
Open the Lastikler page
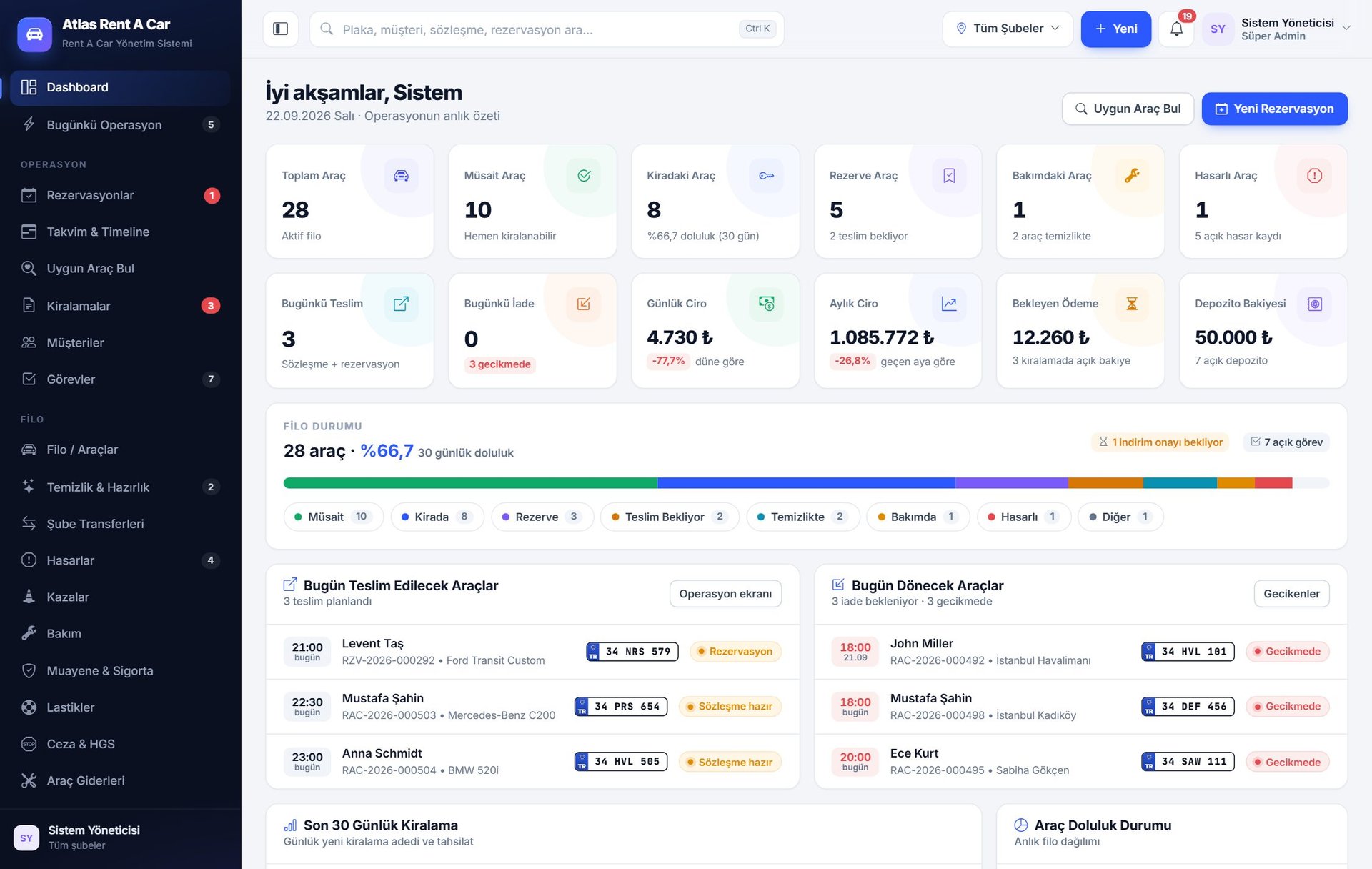pyautogui.click(x=120, y=707)
